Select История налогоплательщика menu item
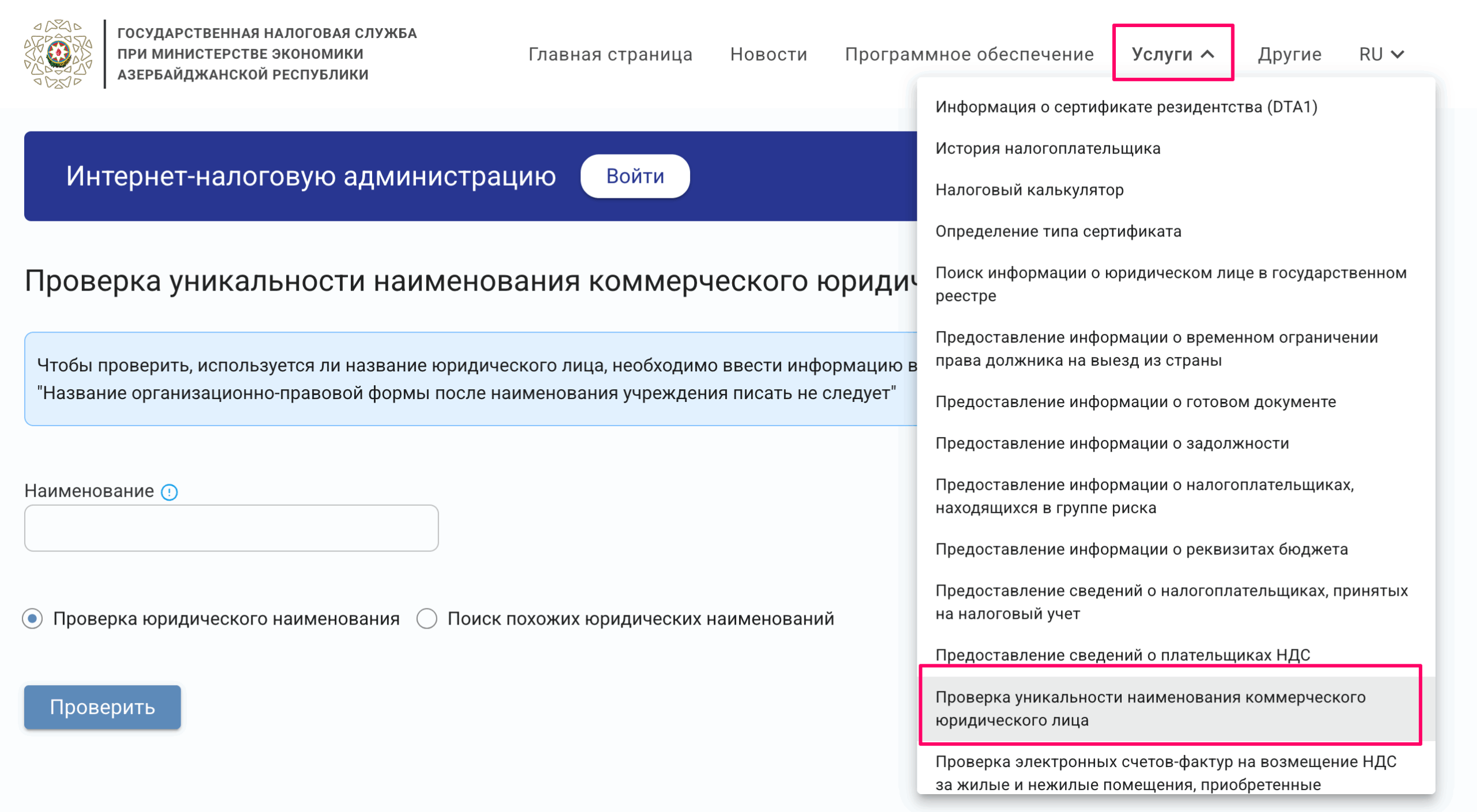Image resolution: width=1477 pixels, height=812 pixels. tap(1048, 148)
